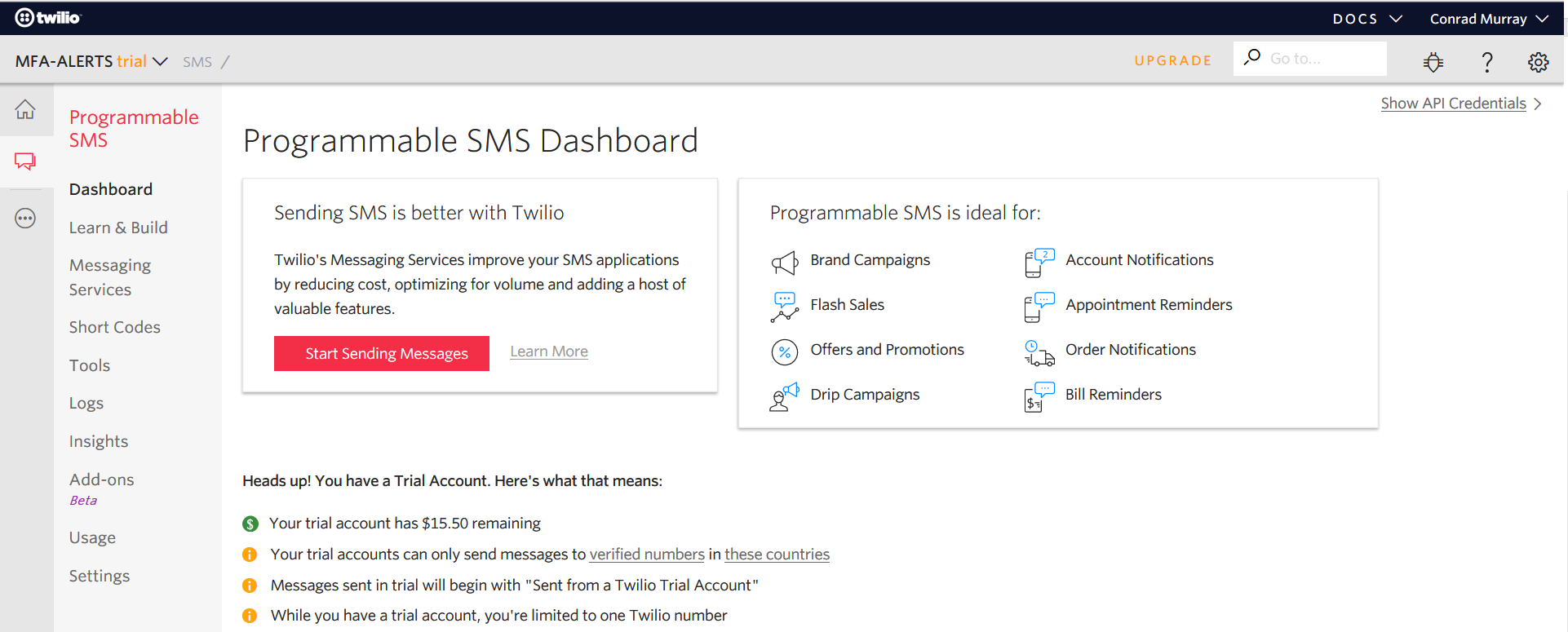Select the Brand Campaigns label
This screenshot has height=632, width=1568.
pos(870,259)
